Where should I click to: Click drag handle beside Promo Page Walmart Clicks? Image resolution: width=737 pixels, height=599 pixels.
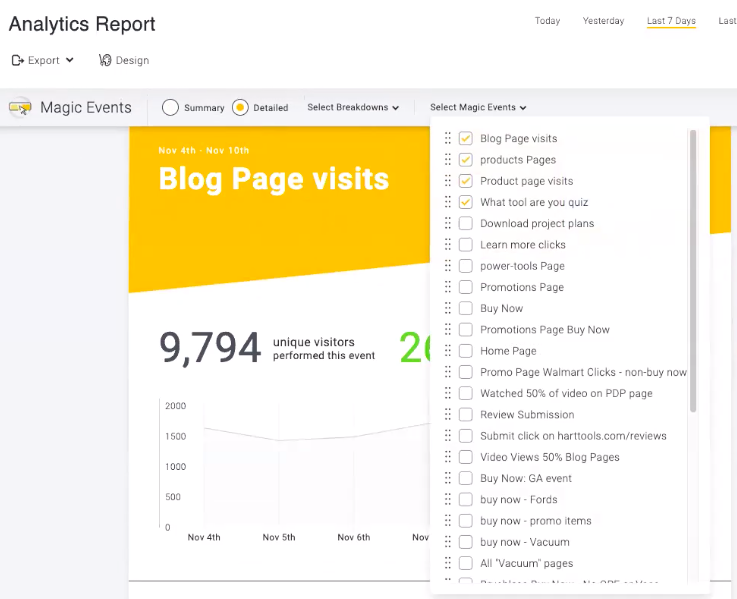[447, 372]
